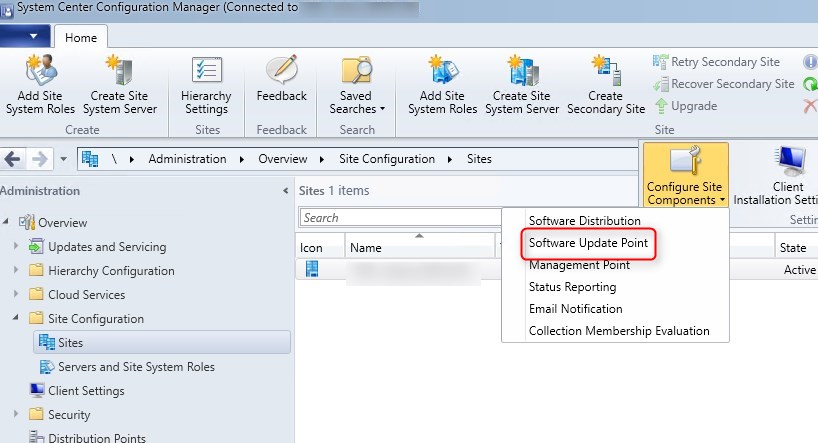Collapse the Administration navigation pane
818x443 pixels.
coord(285,191)
